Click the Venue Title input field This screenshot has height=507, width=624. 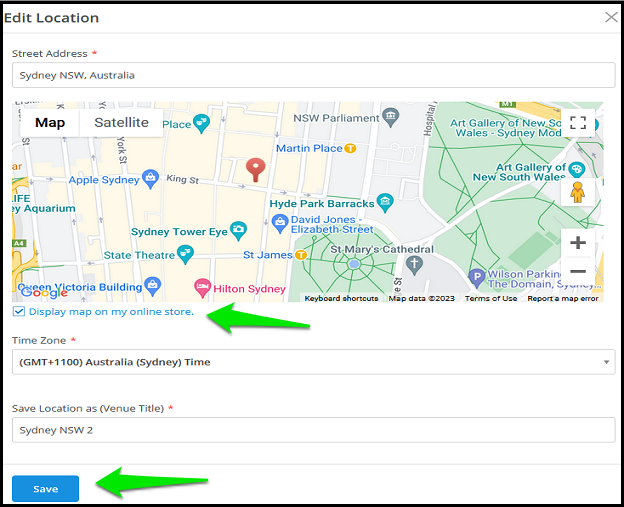pos(314,430)
